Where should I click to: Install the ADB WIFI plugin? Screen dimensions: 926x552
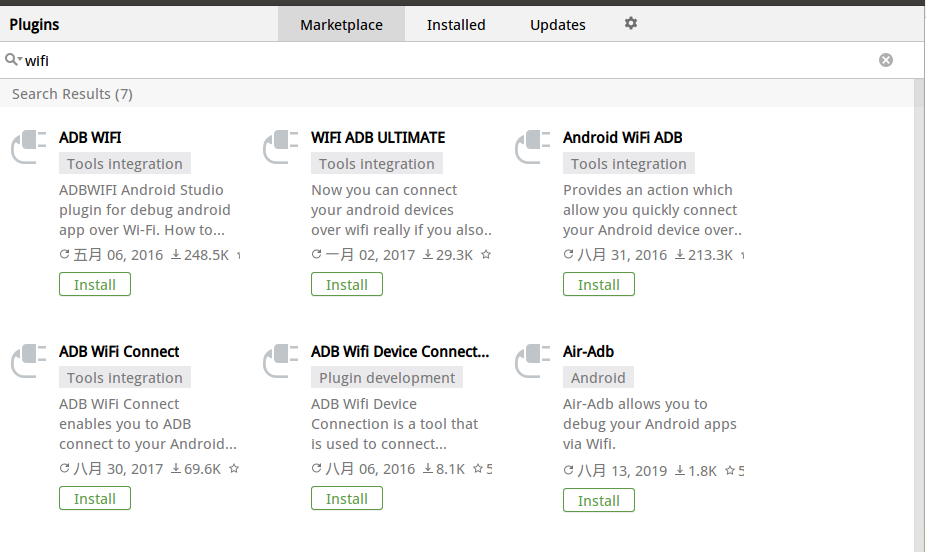point(95,285)
